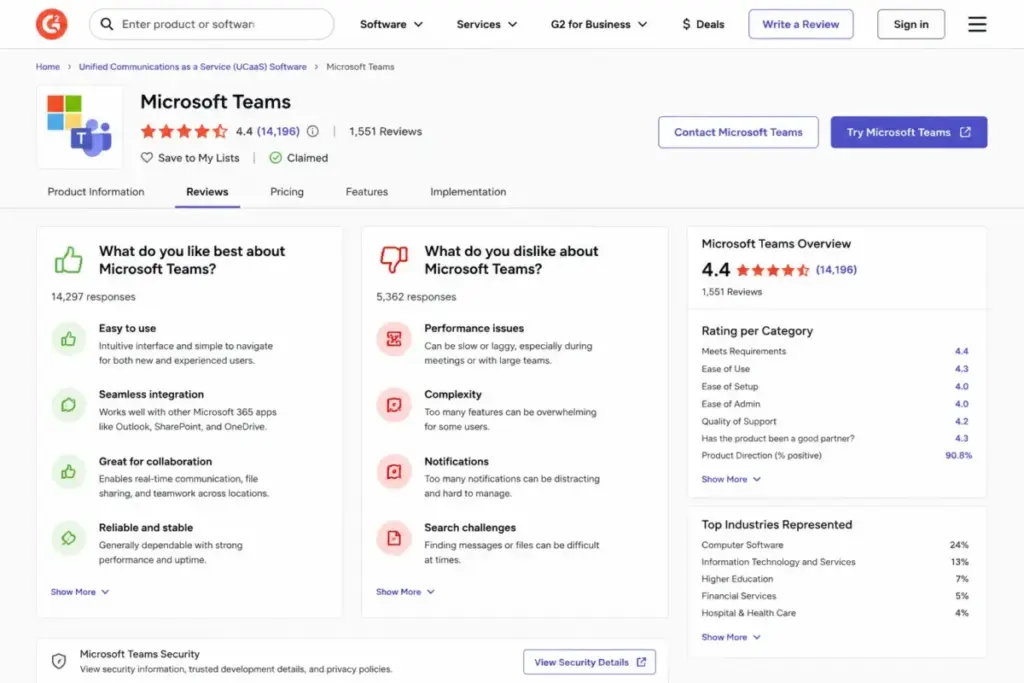Viewport: 1024px width, 683px height.
Task: Click the heart icon for Save to My Lists
Action: coord(147,157)
